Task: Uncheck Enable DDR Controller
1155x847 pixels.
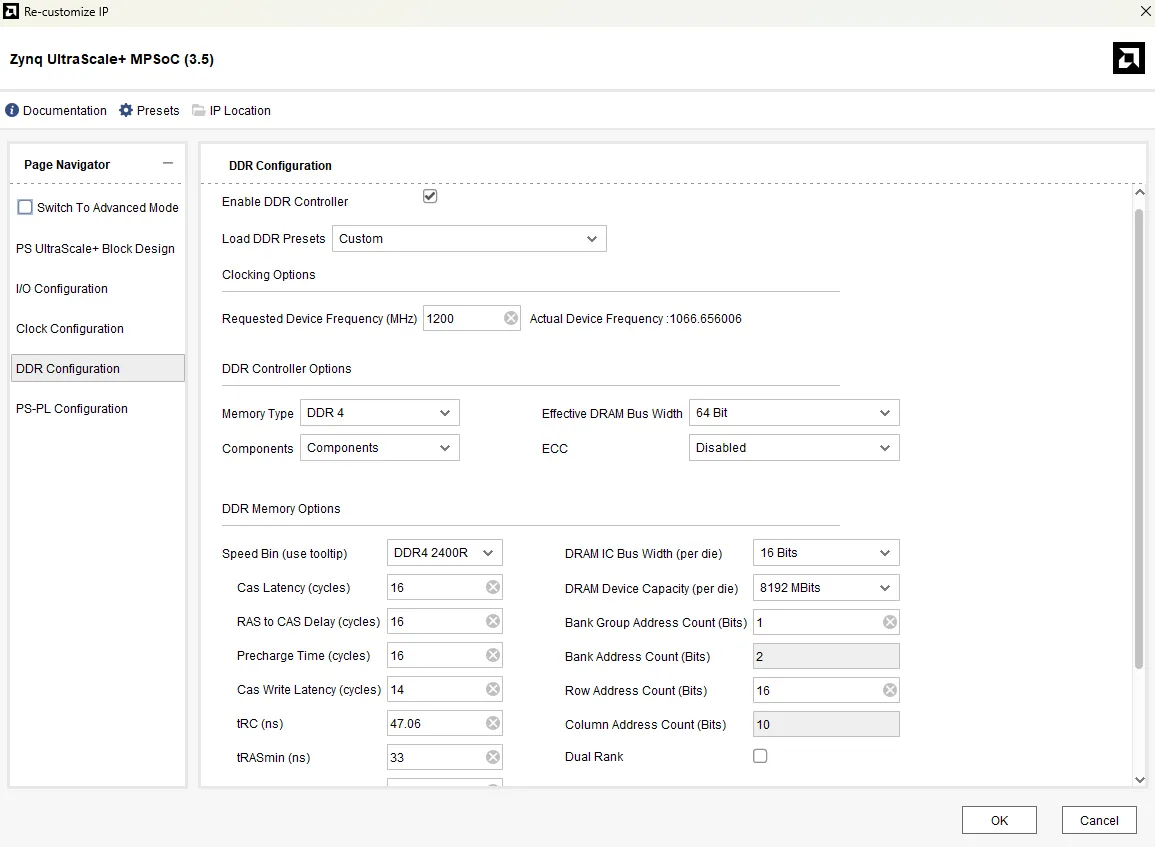Action: coord(430,196)
